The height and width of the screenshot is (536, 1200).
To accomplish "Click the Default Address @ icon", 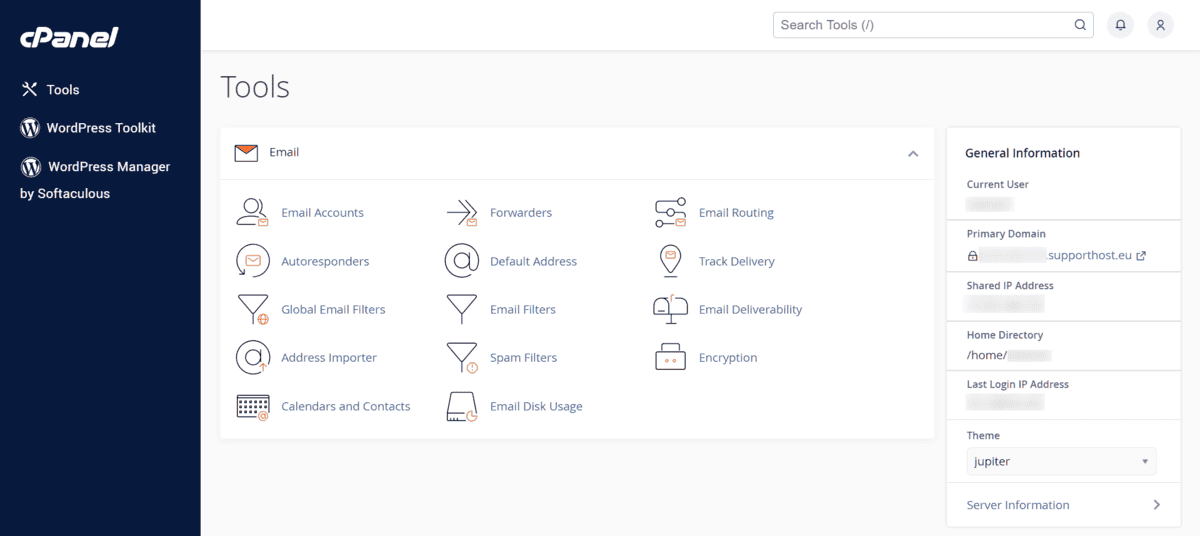I will click(461, 261).
